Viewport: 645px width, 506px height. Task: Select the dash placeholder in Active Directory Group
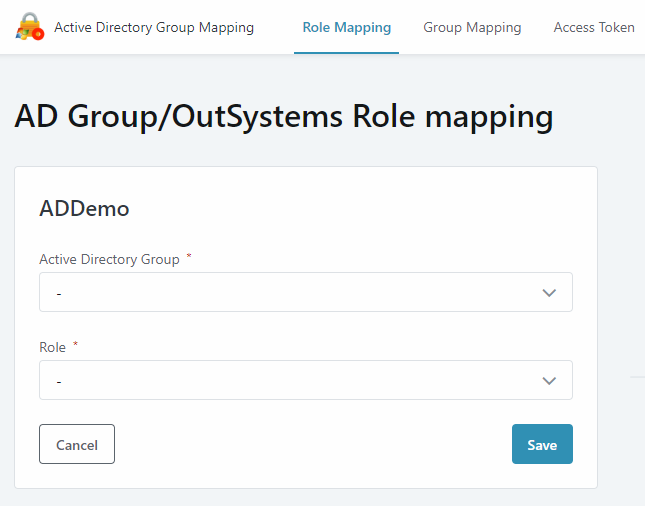[x=60, y=293]
